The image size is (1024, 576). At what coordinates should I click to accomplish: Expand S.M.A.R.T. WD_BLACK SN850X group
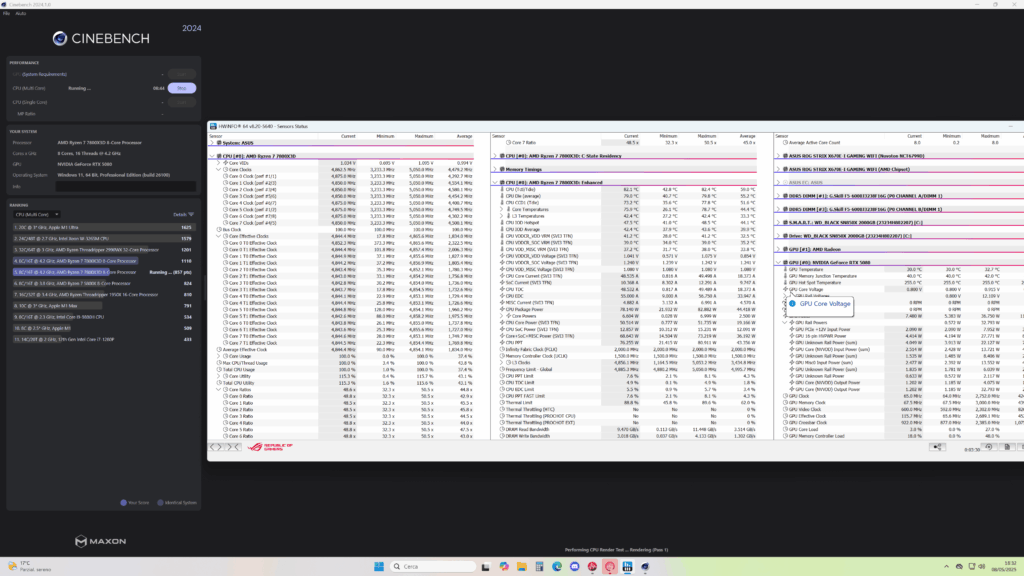tap(778, 222)
